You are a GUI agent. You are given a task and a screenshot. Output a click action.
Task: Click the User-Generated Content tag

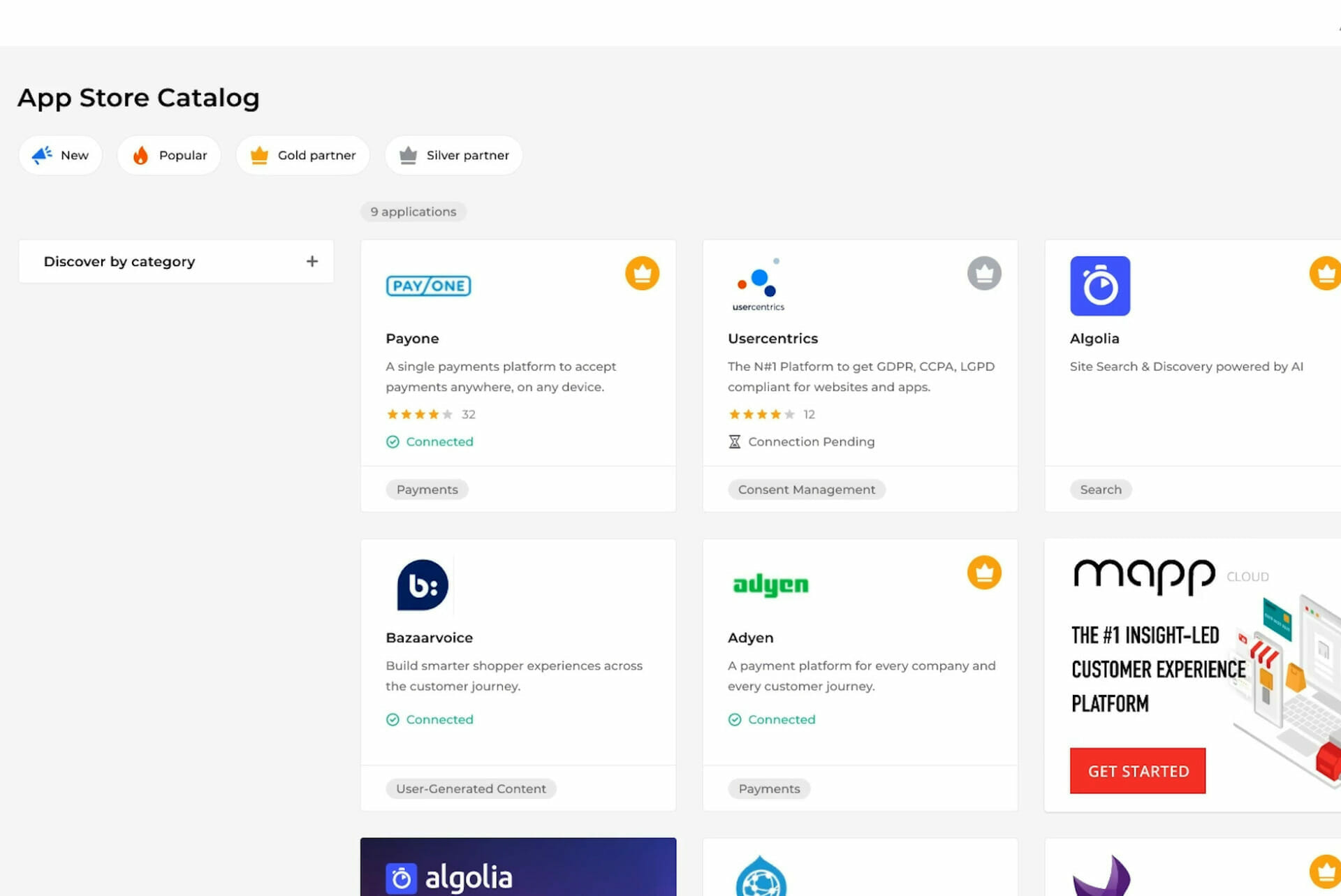coord(471,788)
